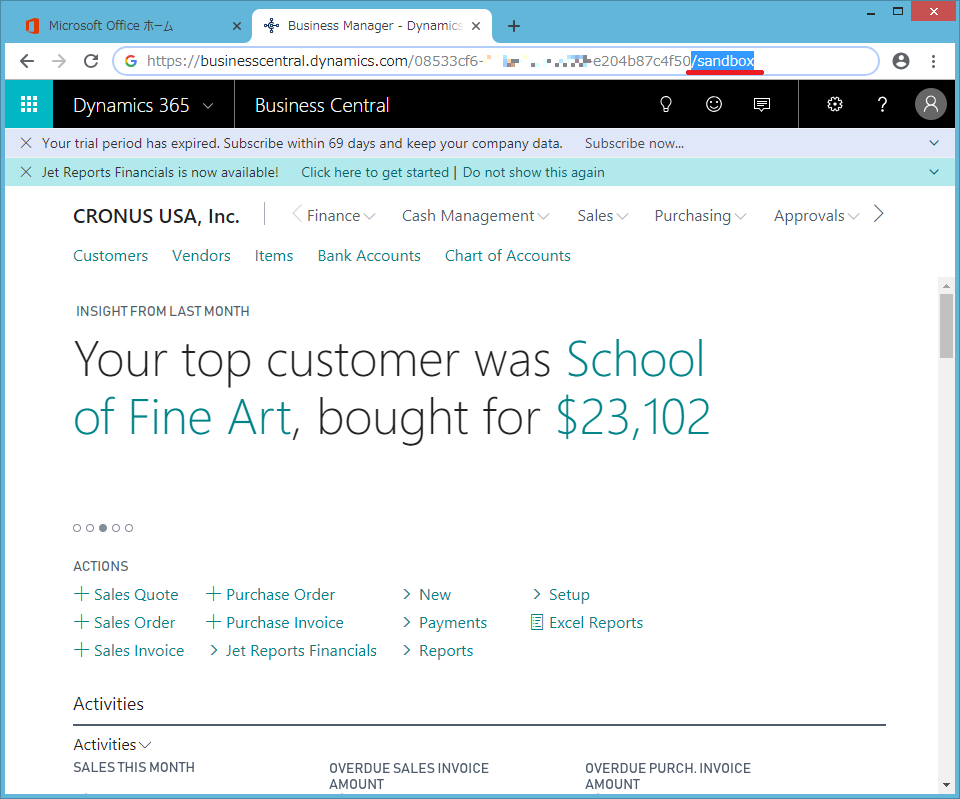The width and height of the screenshot is (960, 799).
Task: Create a new Sales Quote
Action: (x=126, y=595)
